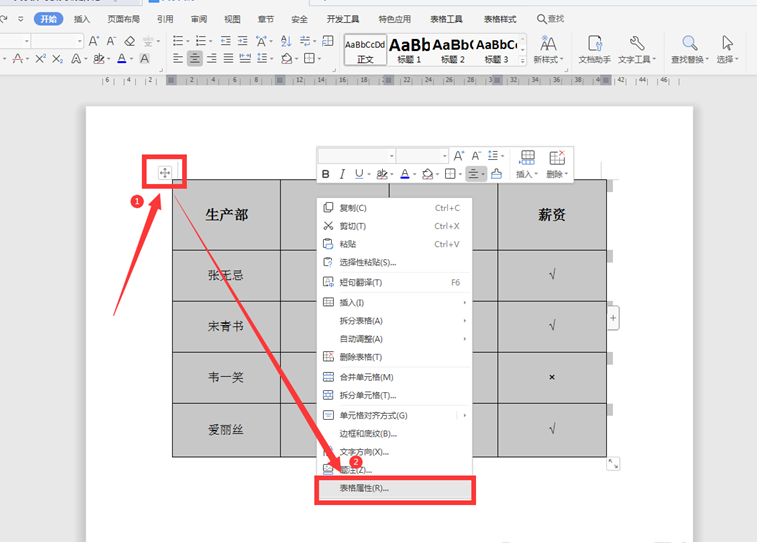Viewport: 757px width, 543px height.
Task: Click the table header cell 薪资
Action: [552, 215]
